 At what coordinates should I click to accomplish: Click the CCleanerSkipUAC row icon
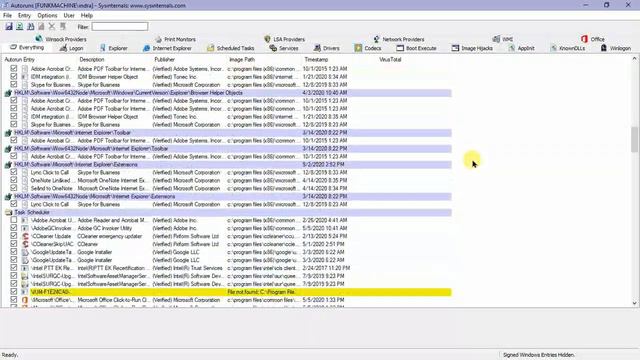pos(25,244)
